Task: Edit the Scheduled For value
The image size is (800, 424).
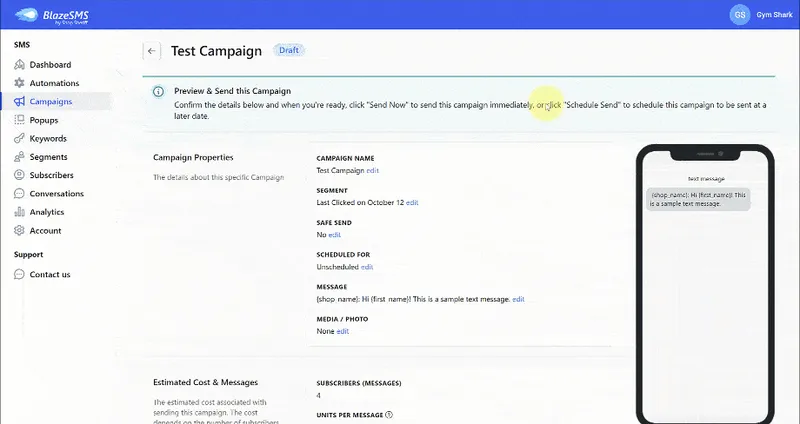Action: (367, 267)
